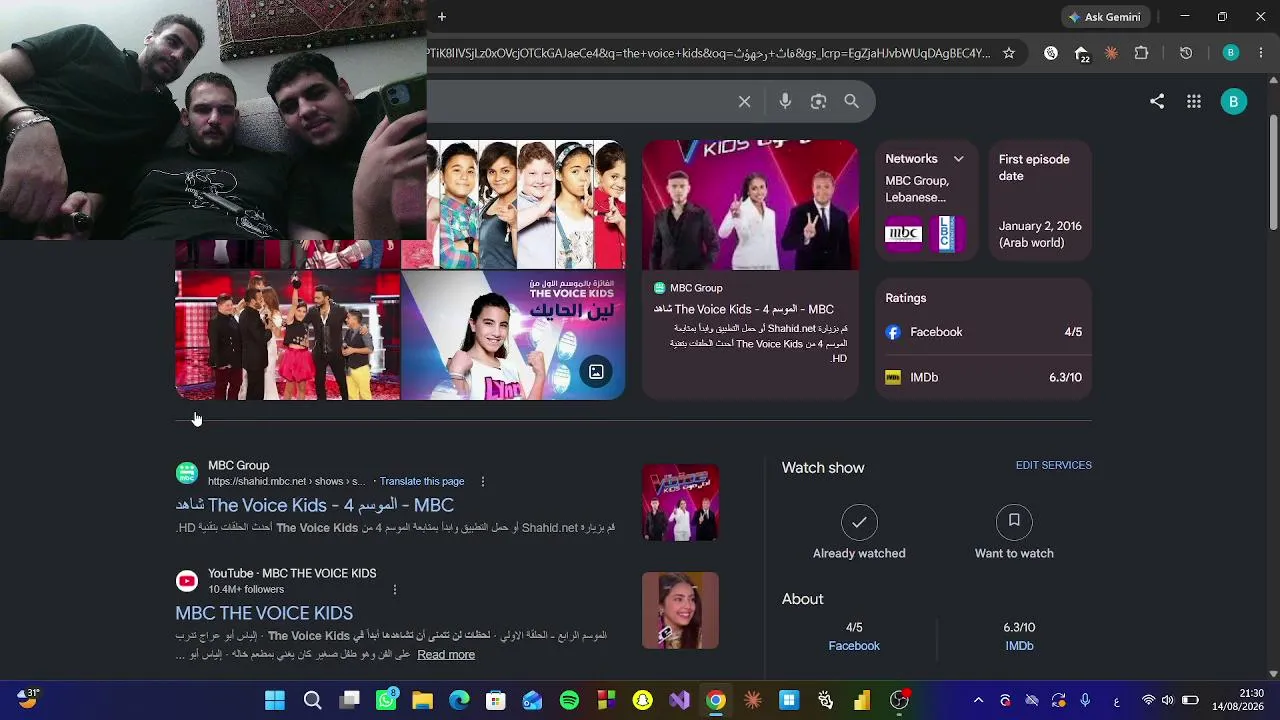Open Snapchat from the taskbar

point(642,700)
